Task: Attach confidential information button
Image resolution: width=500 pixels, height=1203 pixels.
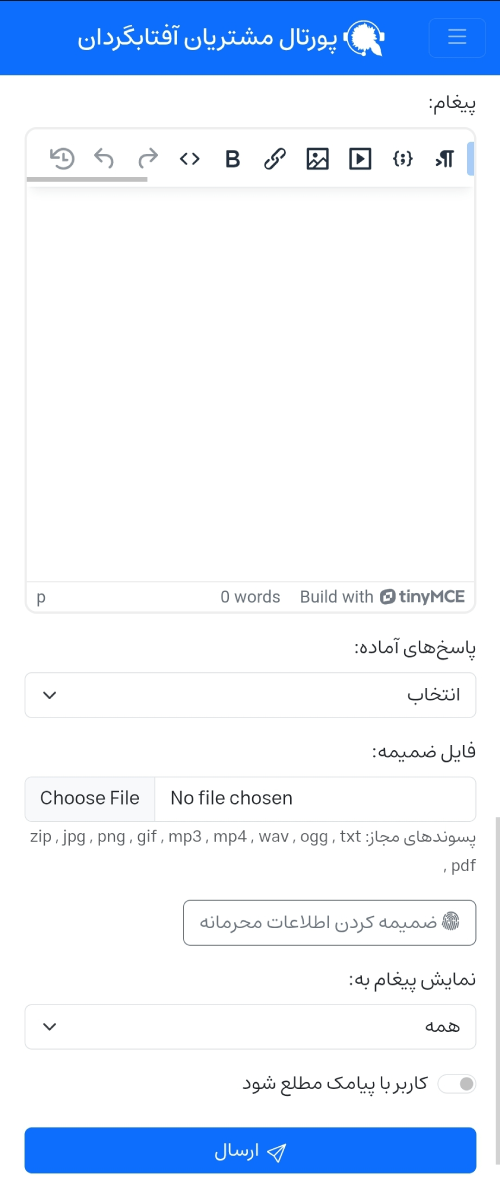Action: (x=330, y=922)
